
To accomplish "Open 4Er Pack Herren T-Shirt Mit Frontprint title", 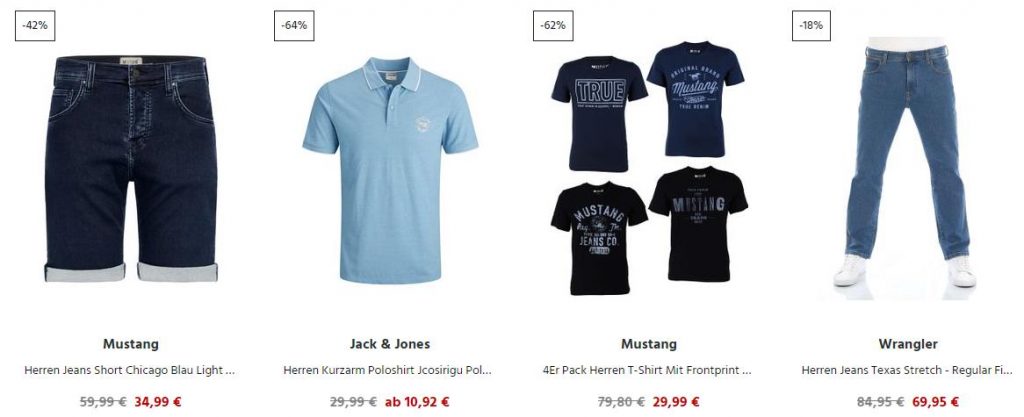I will pos(647,370).
